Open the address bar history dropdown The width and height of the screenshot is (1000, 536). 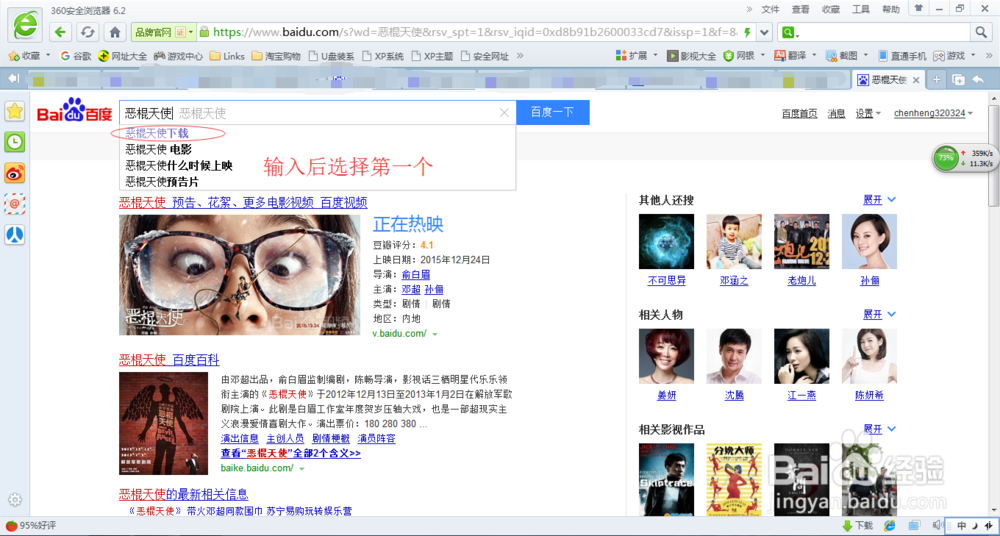coord(765,32)
